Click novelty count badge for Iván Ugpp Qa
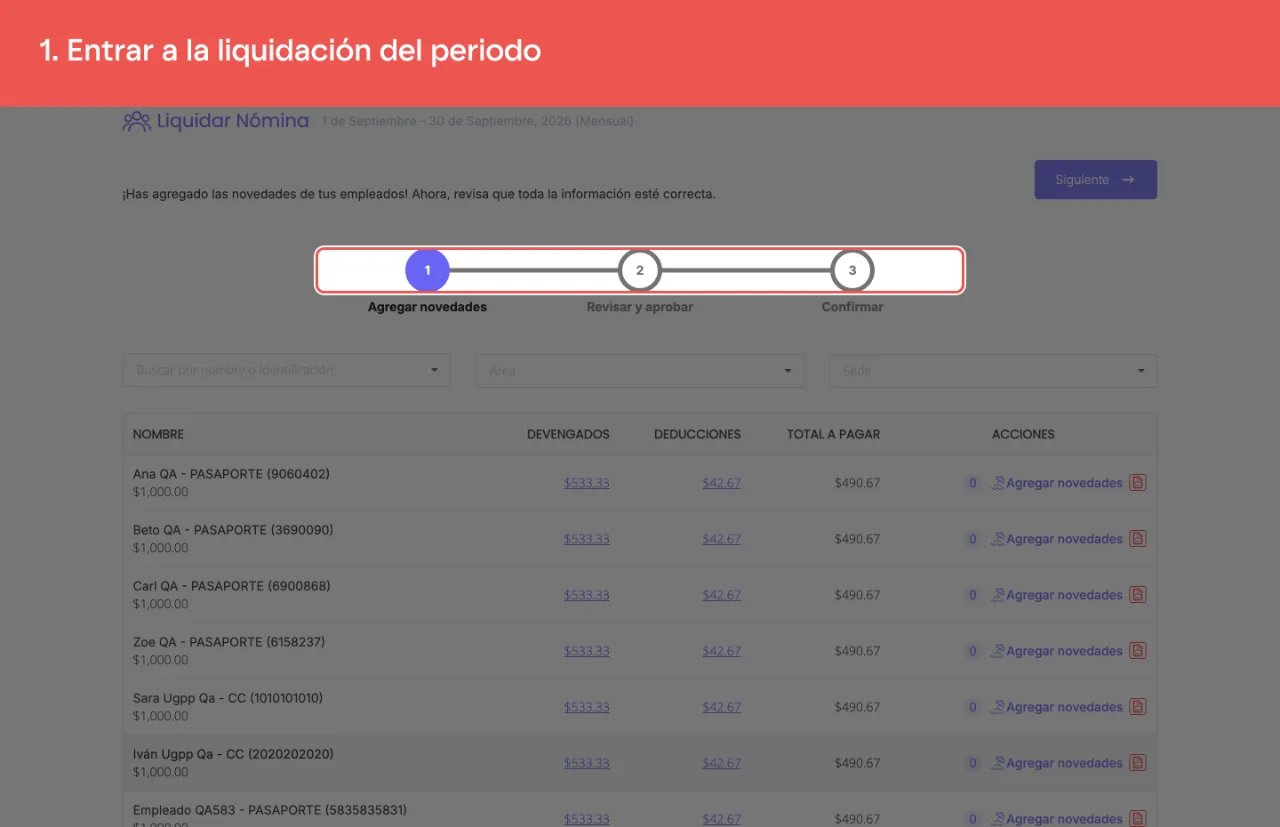Screen dimensions: 1280x827 coord(972,763)
